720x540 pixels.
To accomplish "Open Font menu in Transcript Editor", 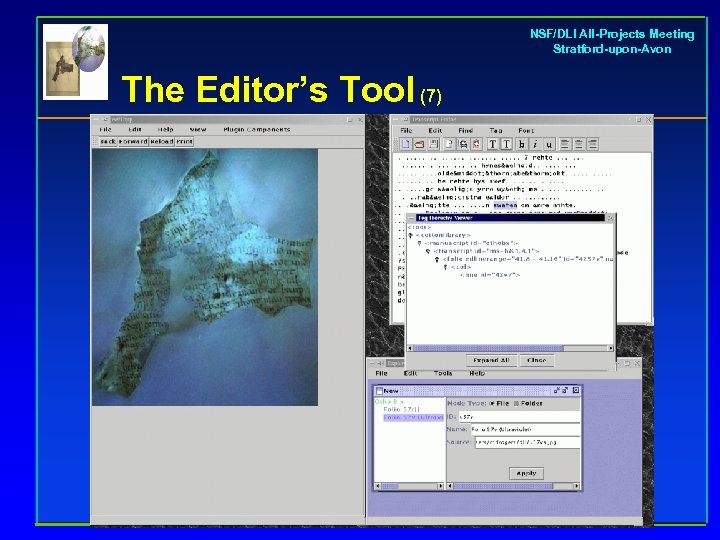I will (526, 130).
